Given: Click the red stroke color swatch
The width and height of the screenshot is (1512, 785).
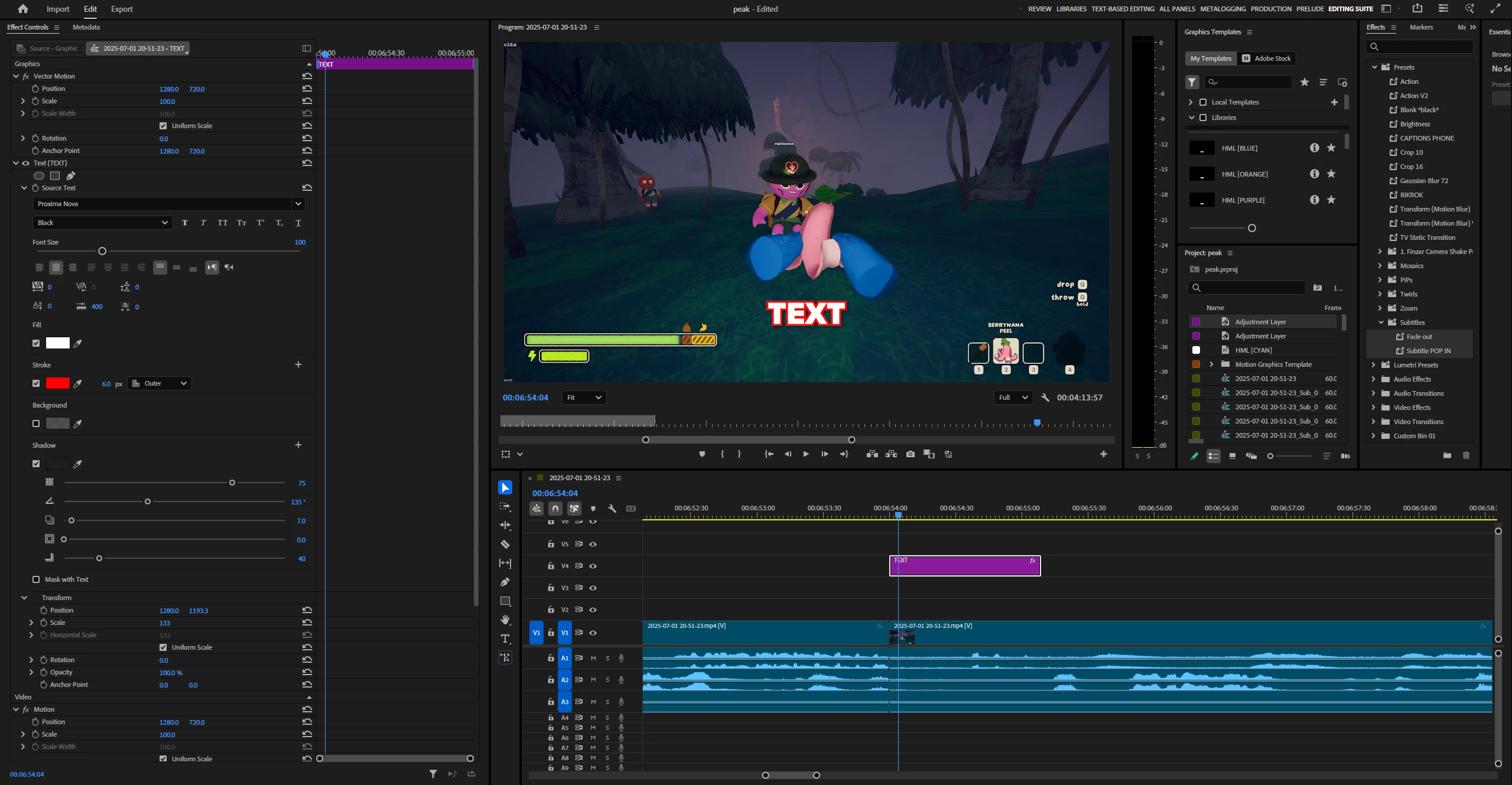Looking at the screenshot, I should pos(57,383).
